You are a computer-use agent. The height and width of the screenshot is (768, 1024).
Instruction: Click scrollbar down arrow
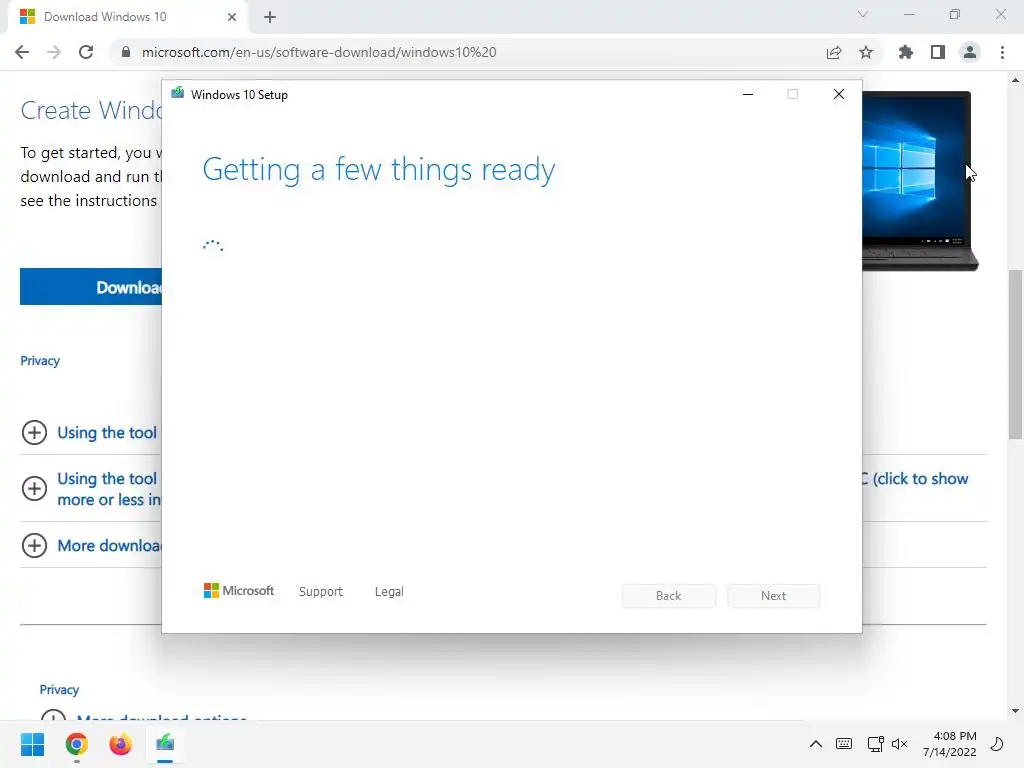click(1015, 711)
